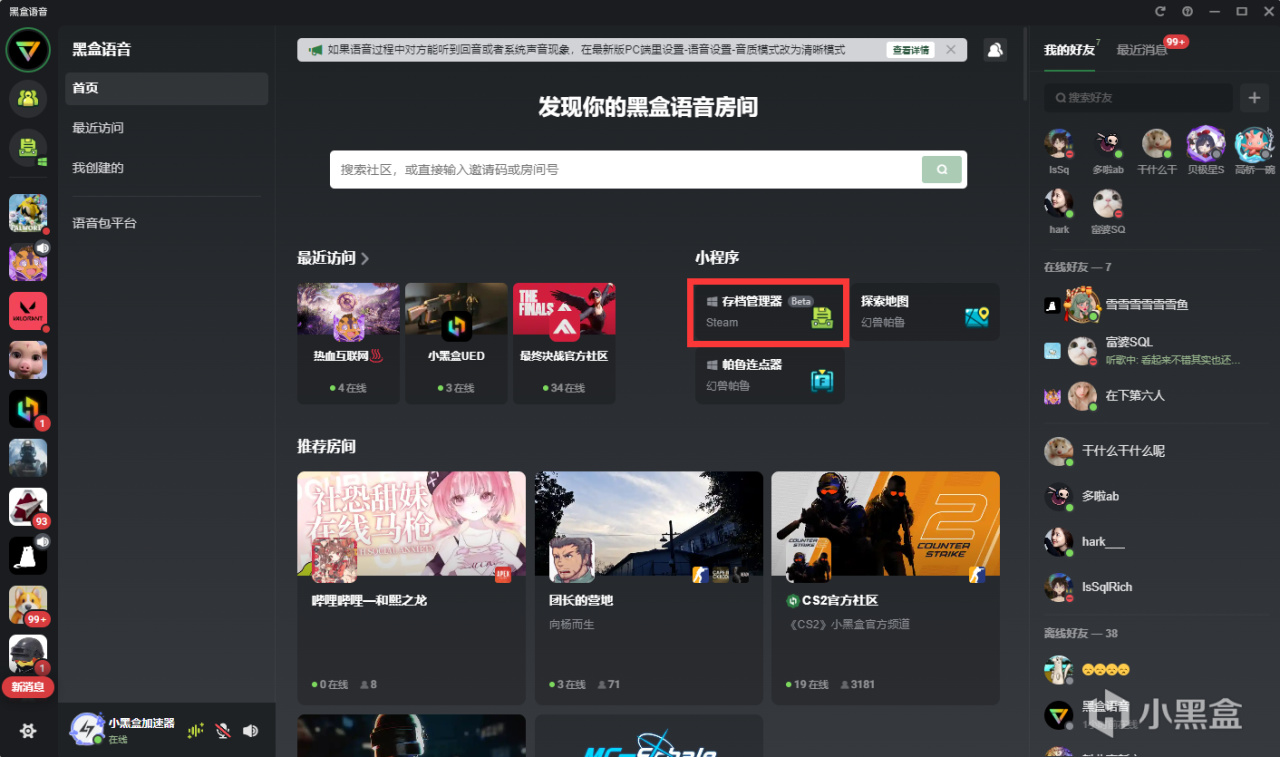This screenshot has width=1280, height=757.
Task: Open the server icon with badge 93
Action: pyautogui.click(x=28, y=507)
